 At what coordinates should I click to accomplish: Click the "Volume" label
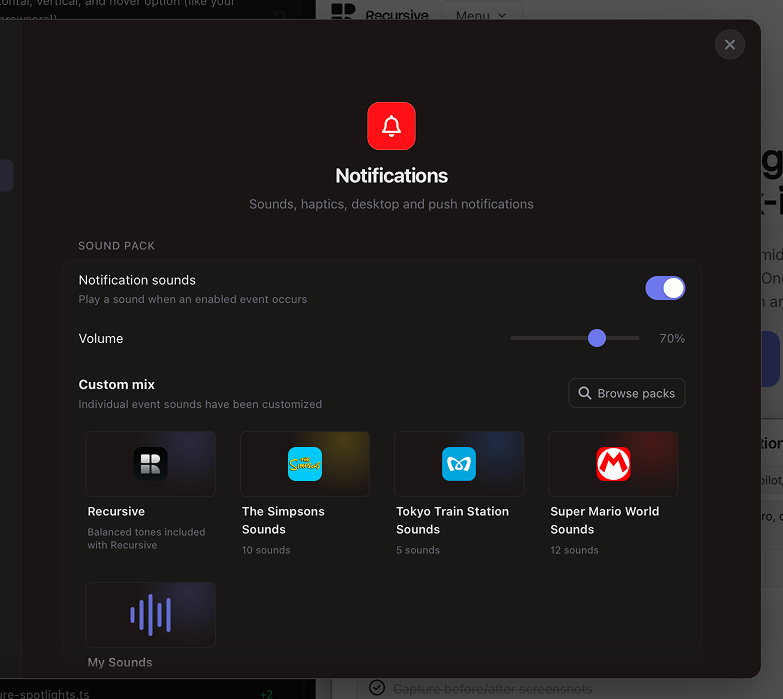(x=100, y=339)
